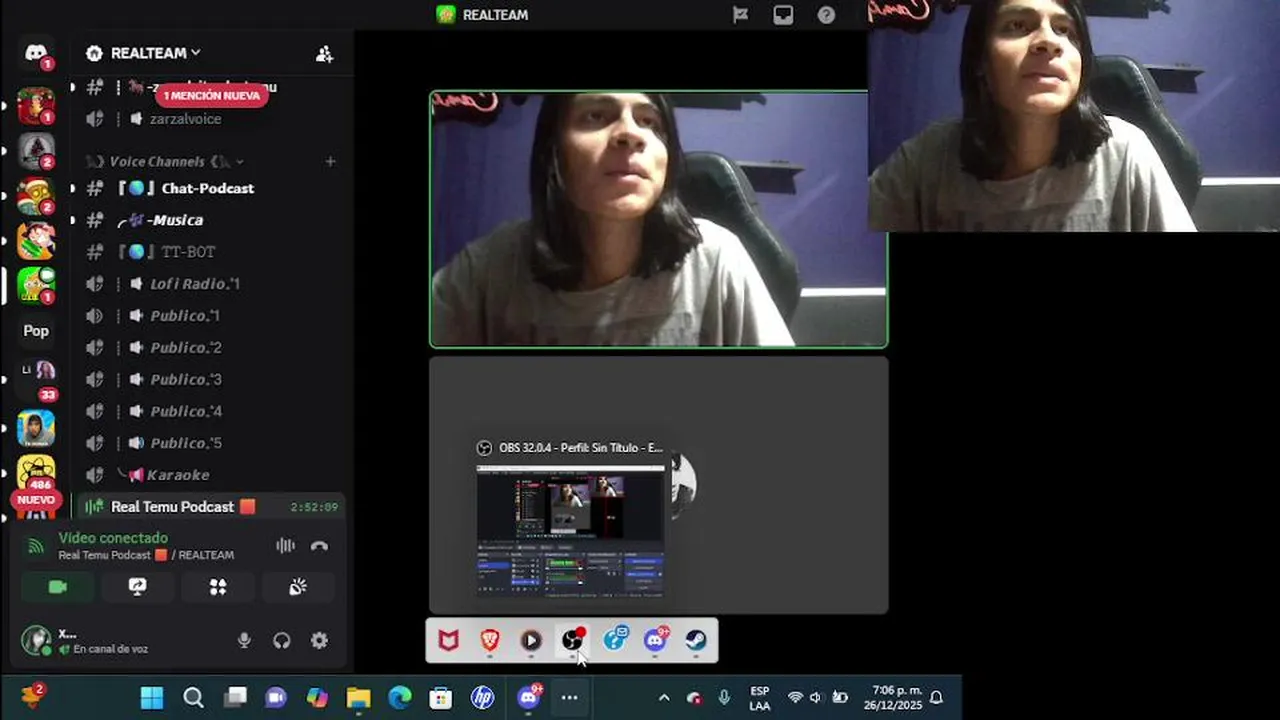Open the Discord inbox icon in the top bar

point(783,15)
